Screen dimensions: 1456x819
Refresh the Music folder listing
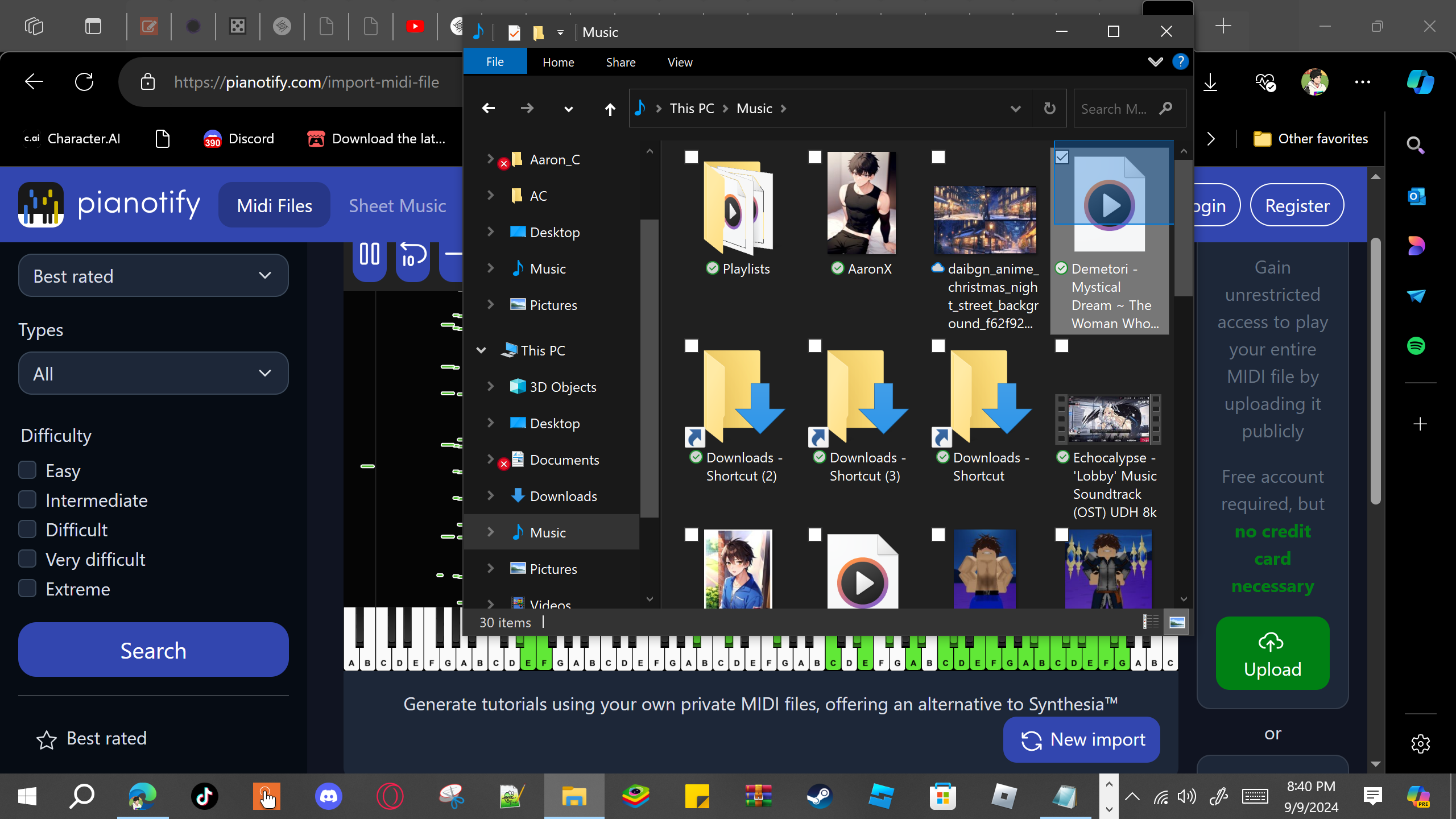[1049, 109]
